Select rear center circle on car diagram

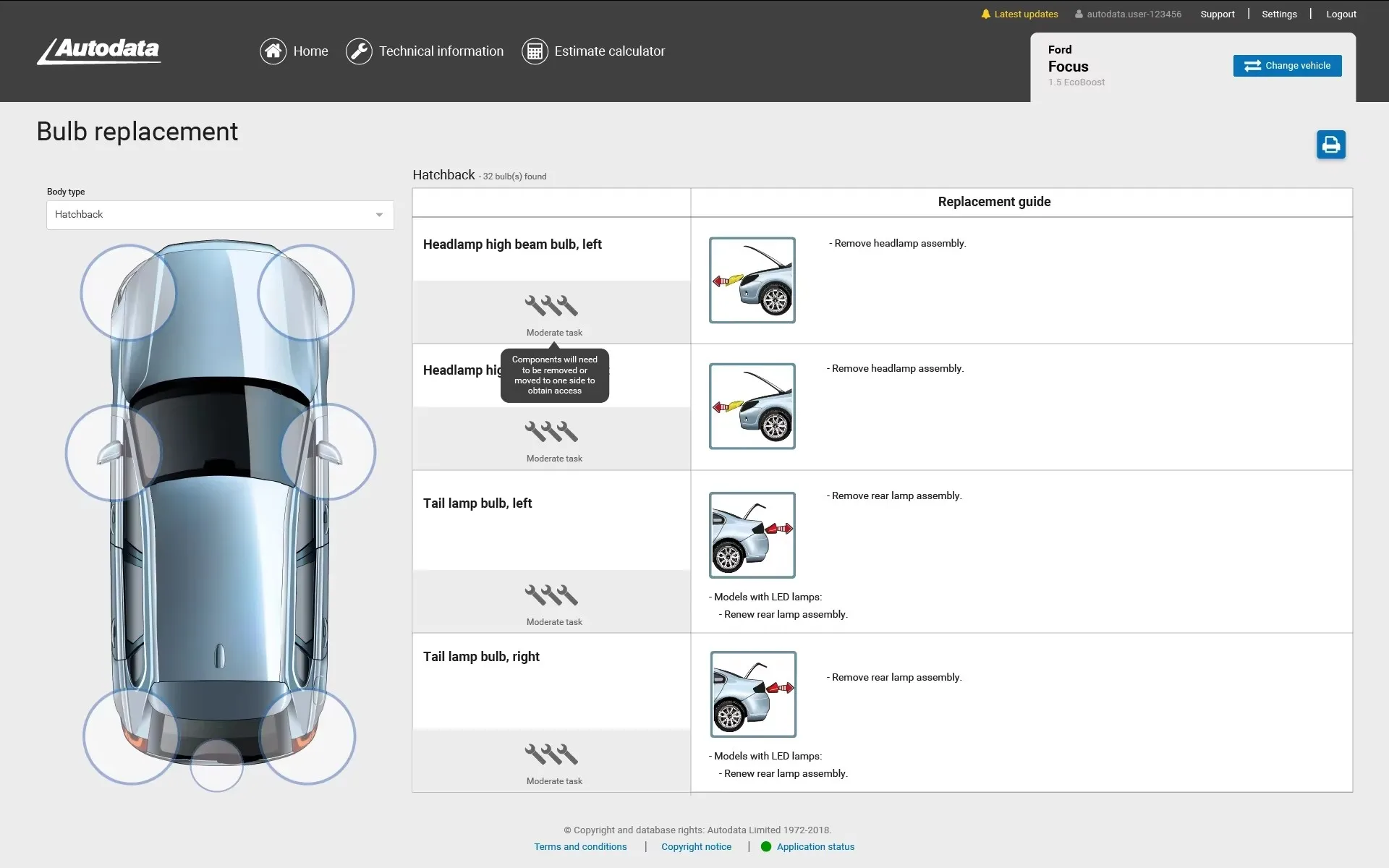click(216, 765)
